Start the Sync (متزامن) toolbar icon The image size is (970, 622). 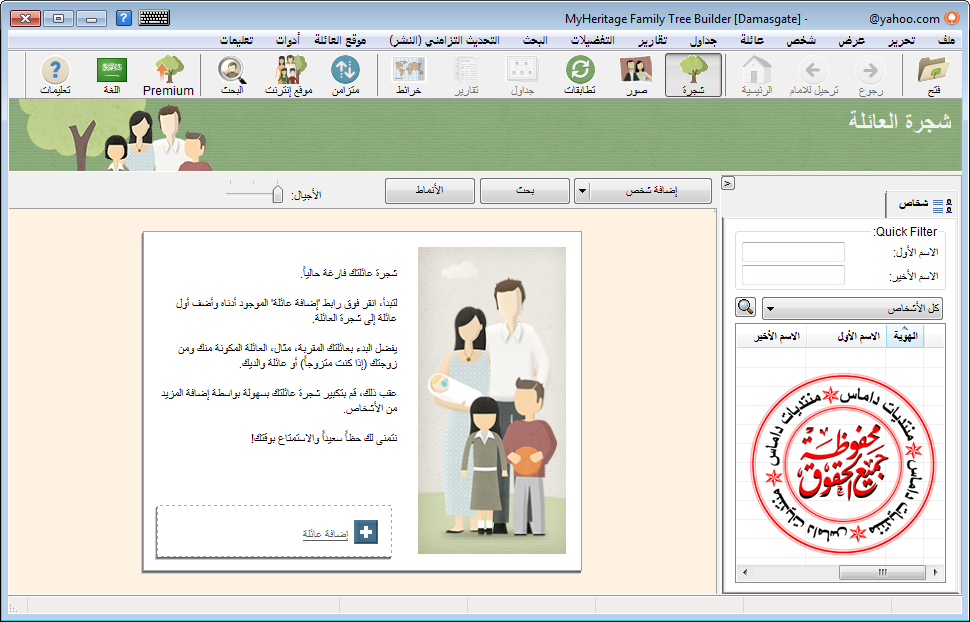pyautogui.click(x=345, y=75)
